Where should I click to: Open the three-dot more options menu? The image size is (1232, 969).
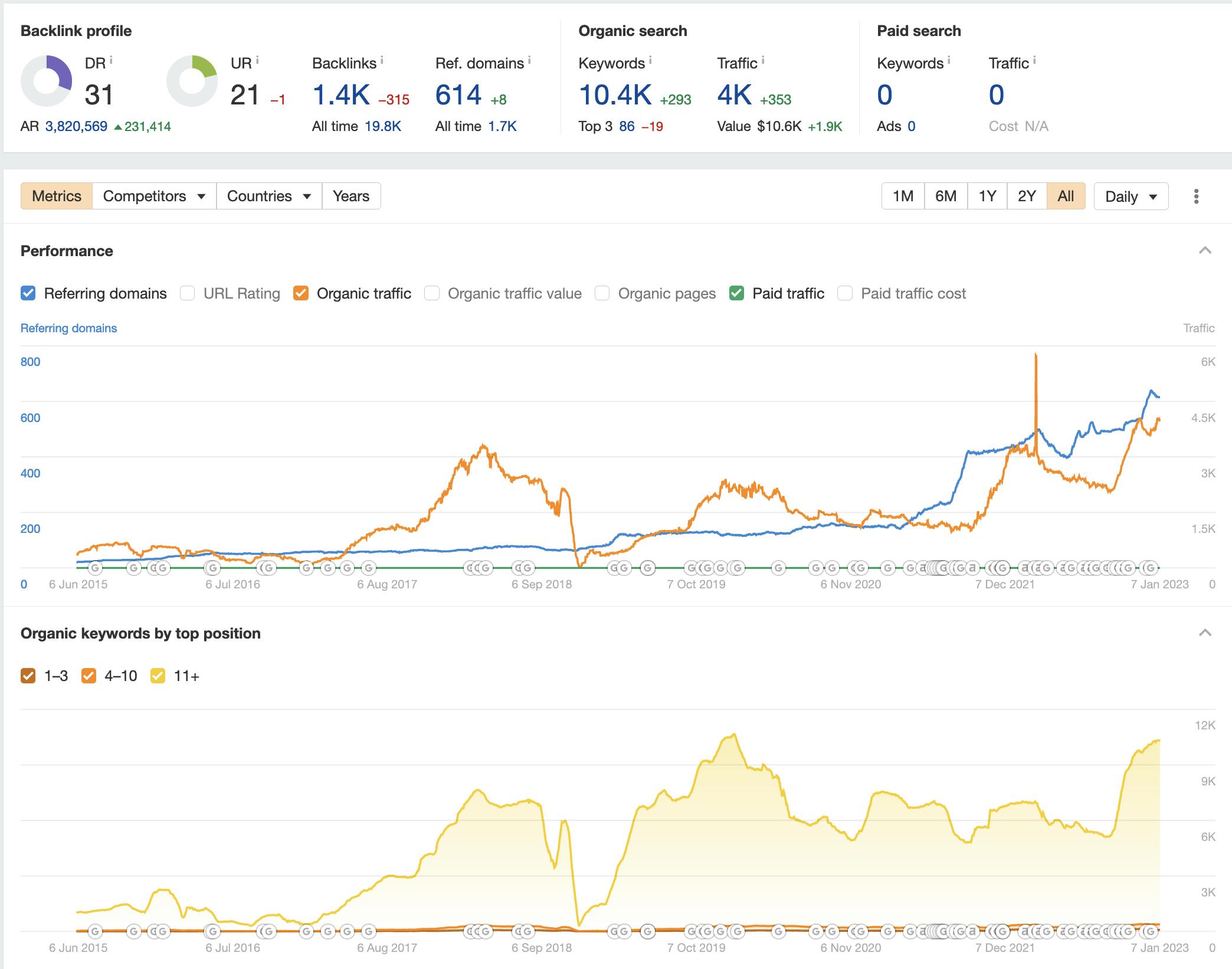[x=1196, y=197]
